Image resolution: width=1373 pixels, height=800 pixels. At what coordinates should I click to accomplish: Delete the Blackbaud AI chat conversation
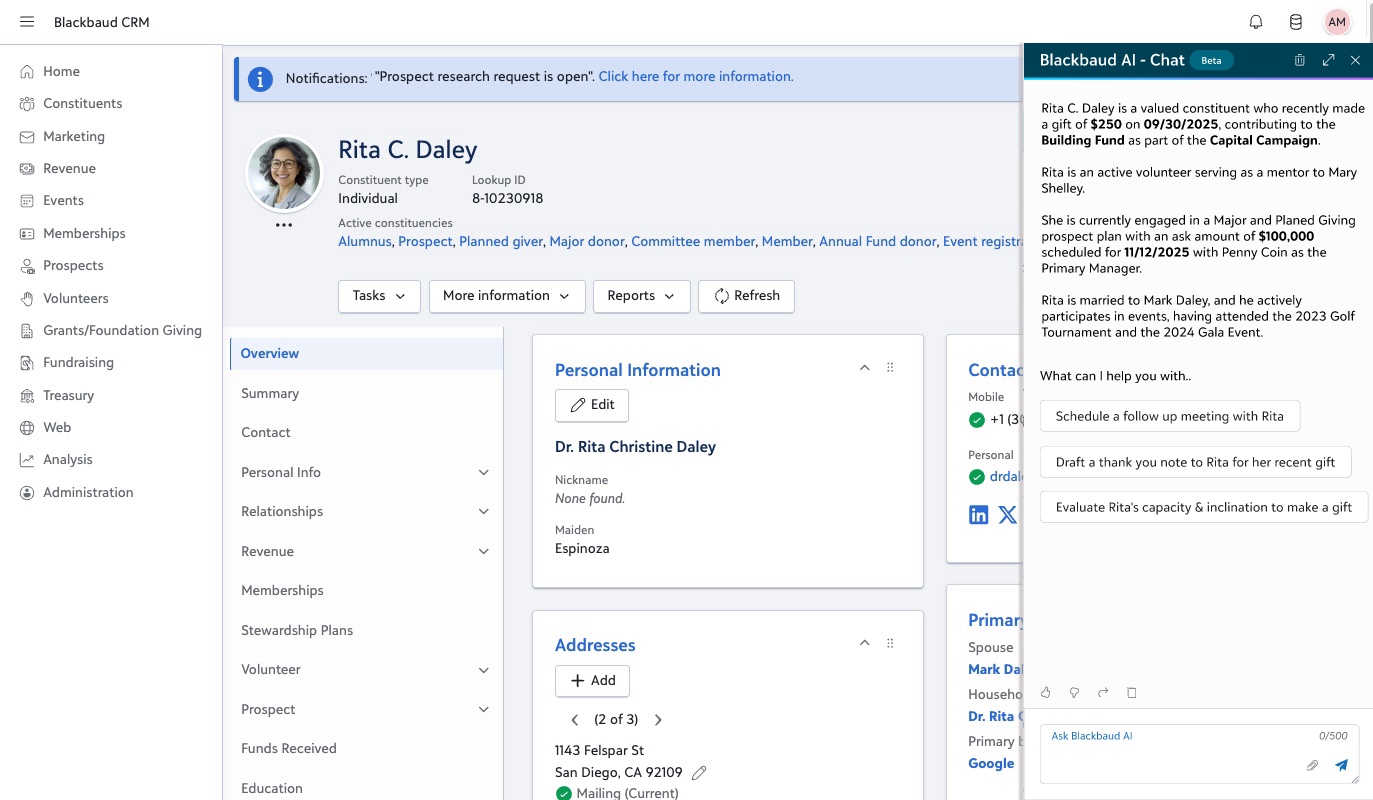(1300, 60)
